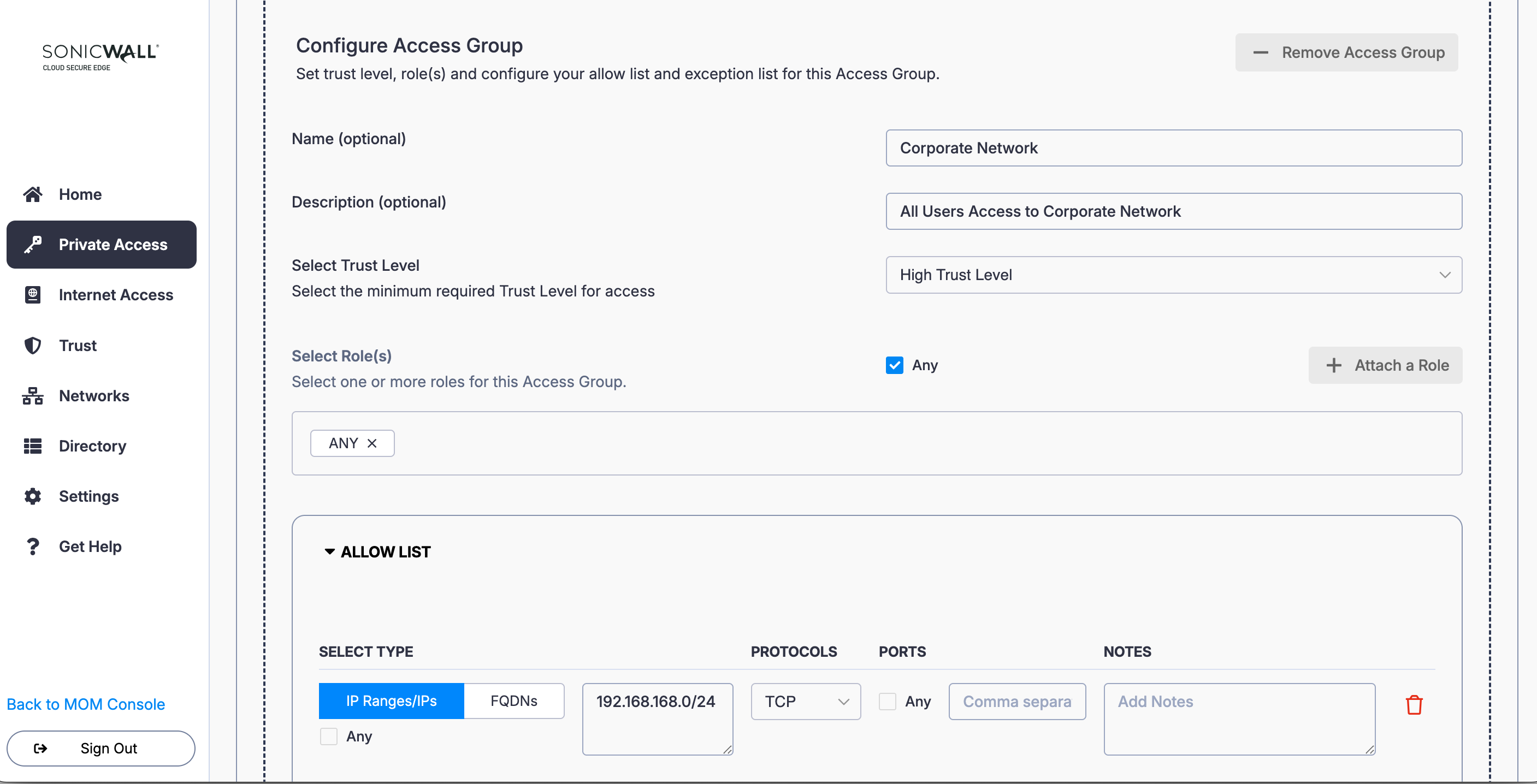Open the TCP protocol dropdown
The image size is (1537, 784).
[805, 701]
